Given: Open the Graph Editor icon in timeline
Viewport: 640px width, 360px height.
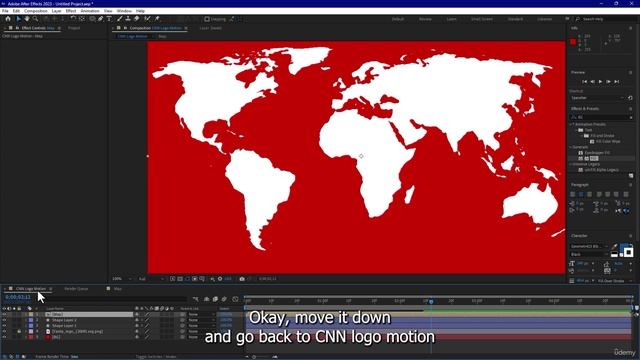Looking at the screenshot, I should pos(235,299).
